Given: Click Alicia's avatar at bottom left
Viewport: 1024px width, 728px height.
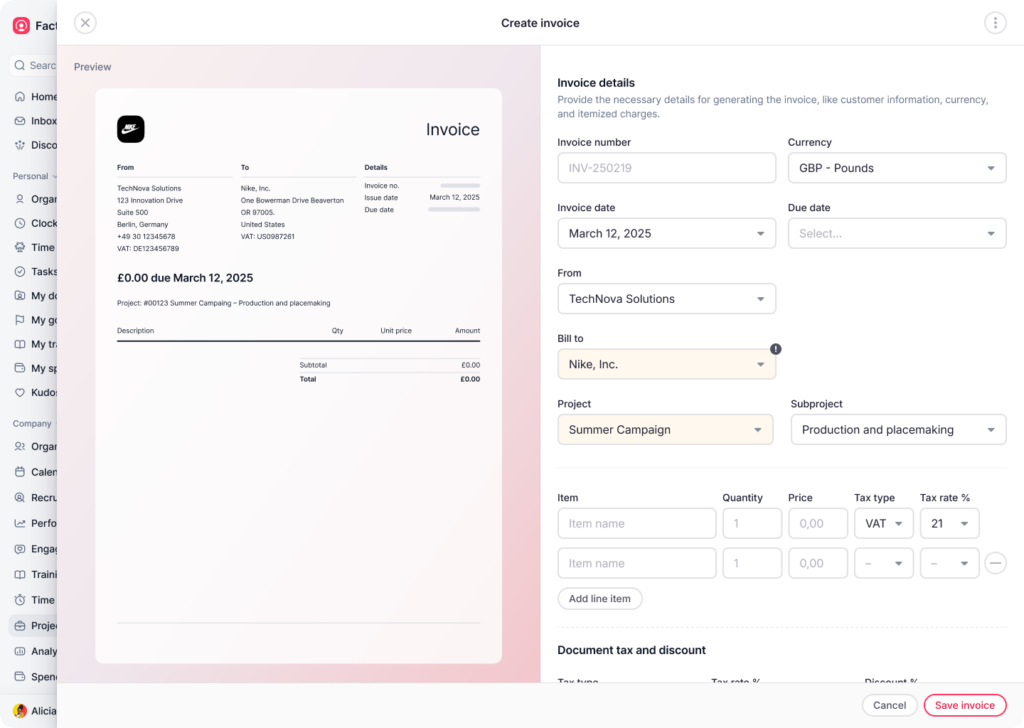Looking at the screenshot, I should click(x=19, y=711).
